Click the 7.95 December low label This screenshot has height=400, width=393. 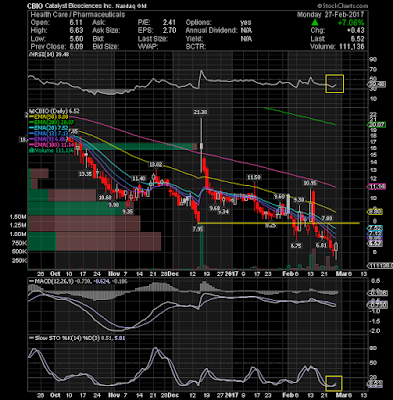click(197, 229)
